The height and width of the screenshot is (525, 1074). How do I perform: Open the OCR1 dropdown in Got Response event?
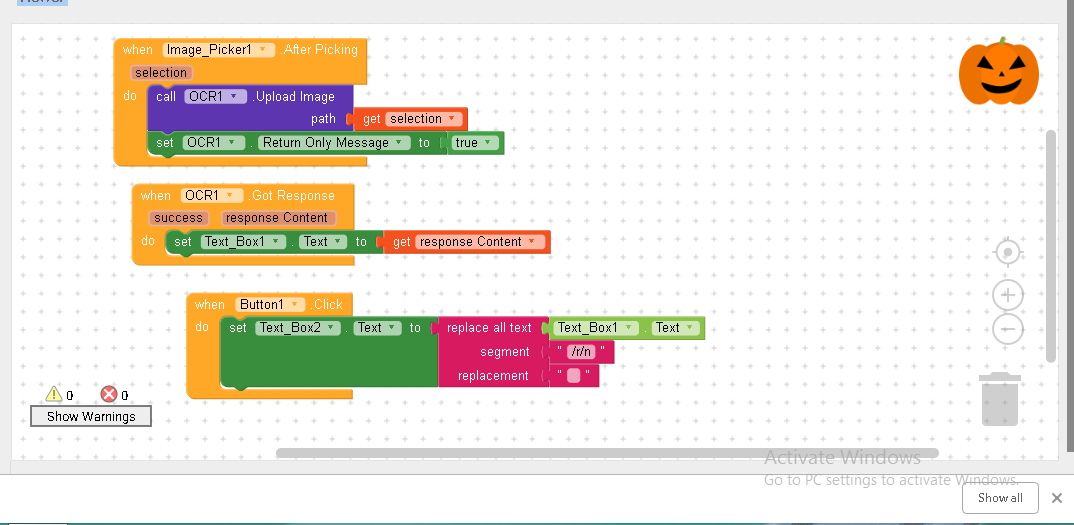click(212, 195)
